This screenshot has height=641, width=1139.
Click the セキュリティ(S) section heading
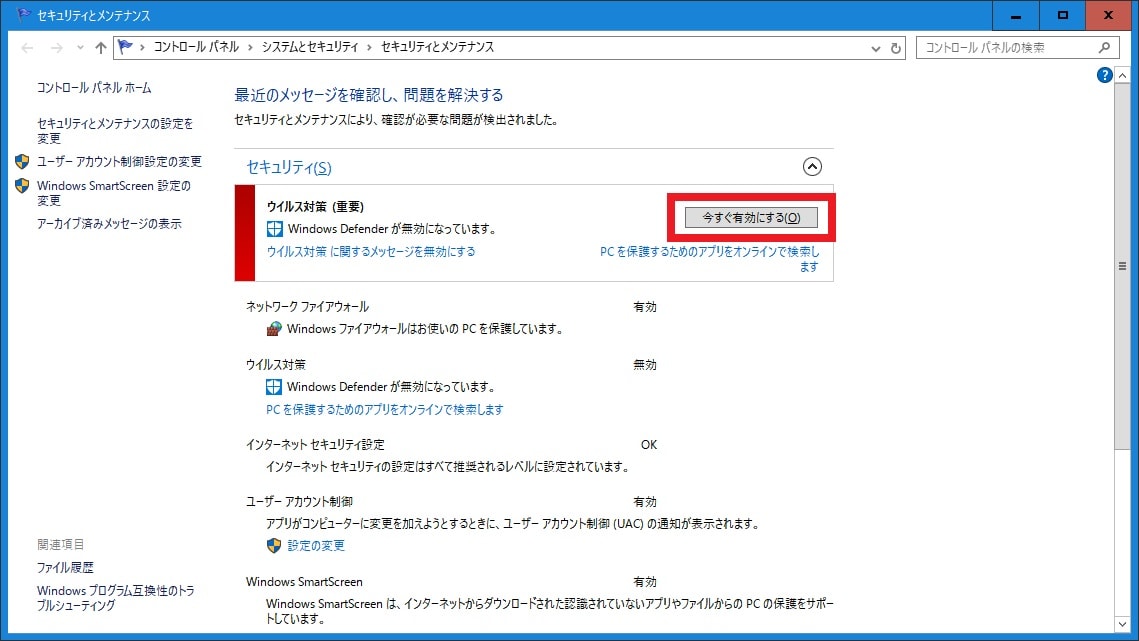pos(288,167)
